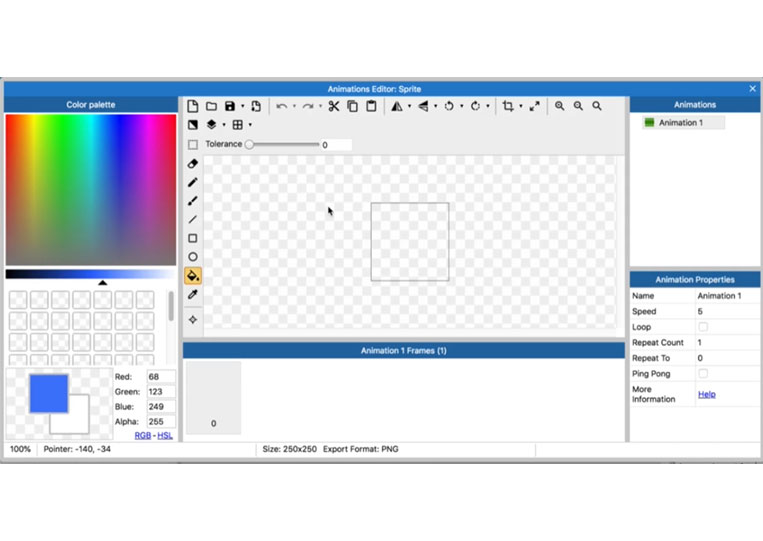The height and width of the screenshot is (541, 763).
Task: Click the Tolerance slider handle
Action: pyautogui.click(x=249, y=144)
